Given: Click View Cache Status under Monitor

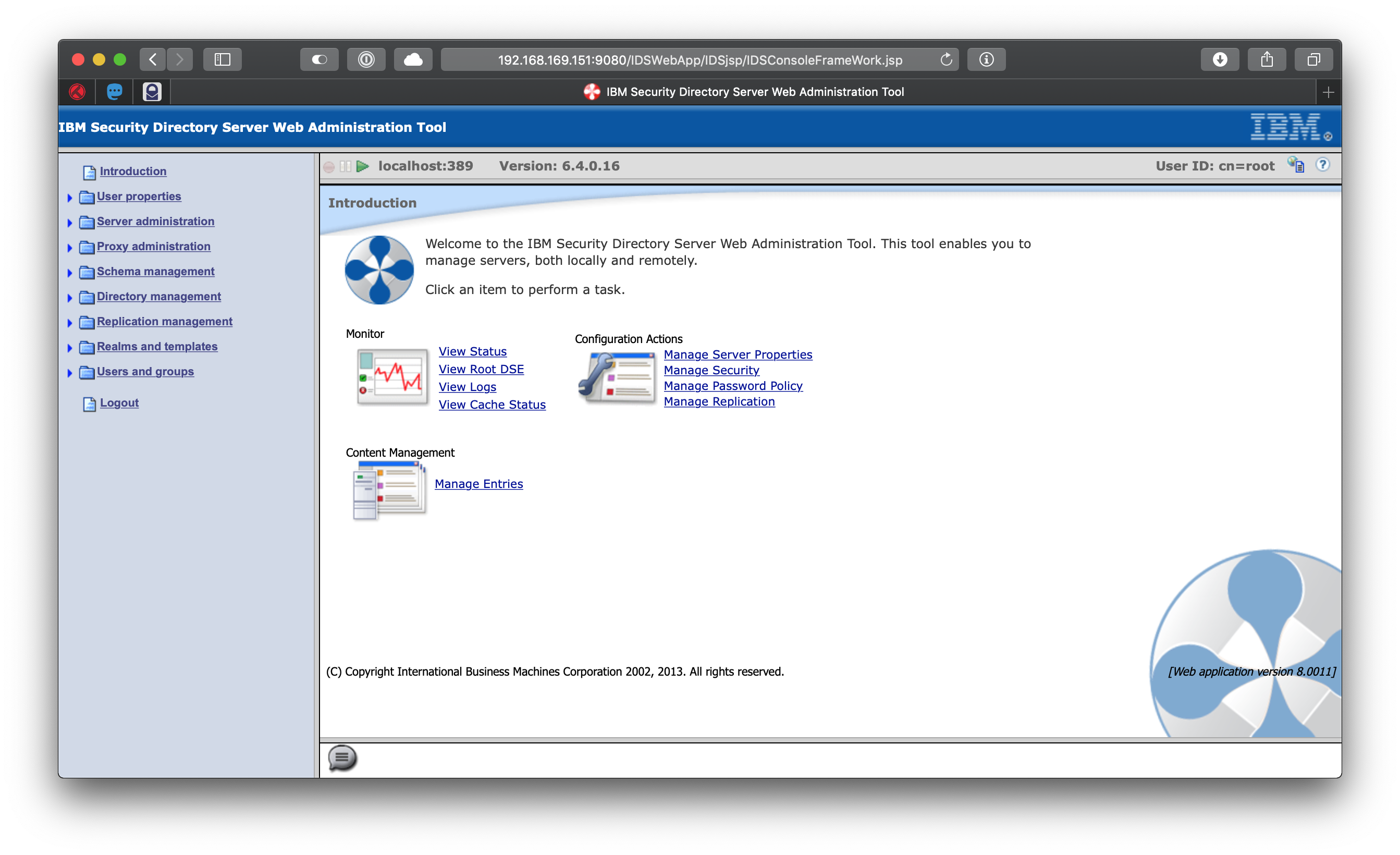Looking at the screenshot, I should [492, 404].
